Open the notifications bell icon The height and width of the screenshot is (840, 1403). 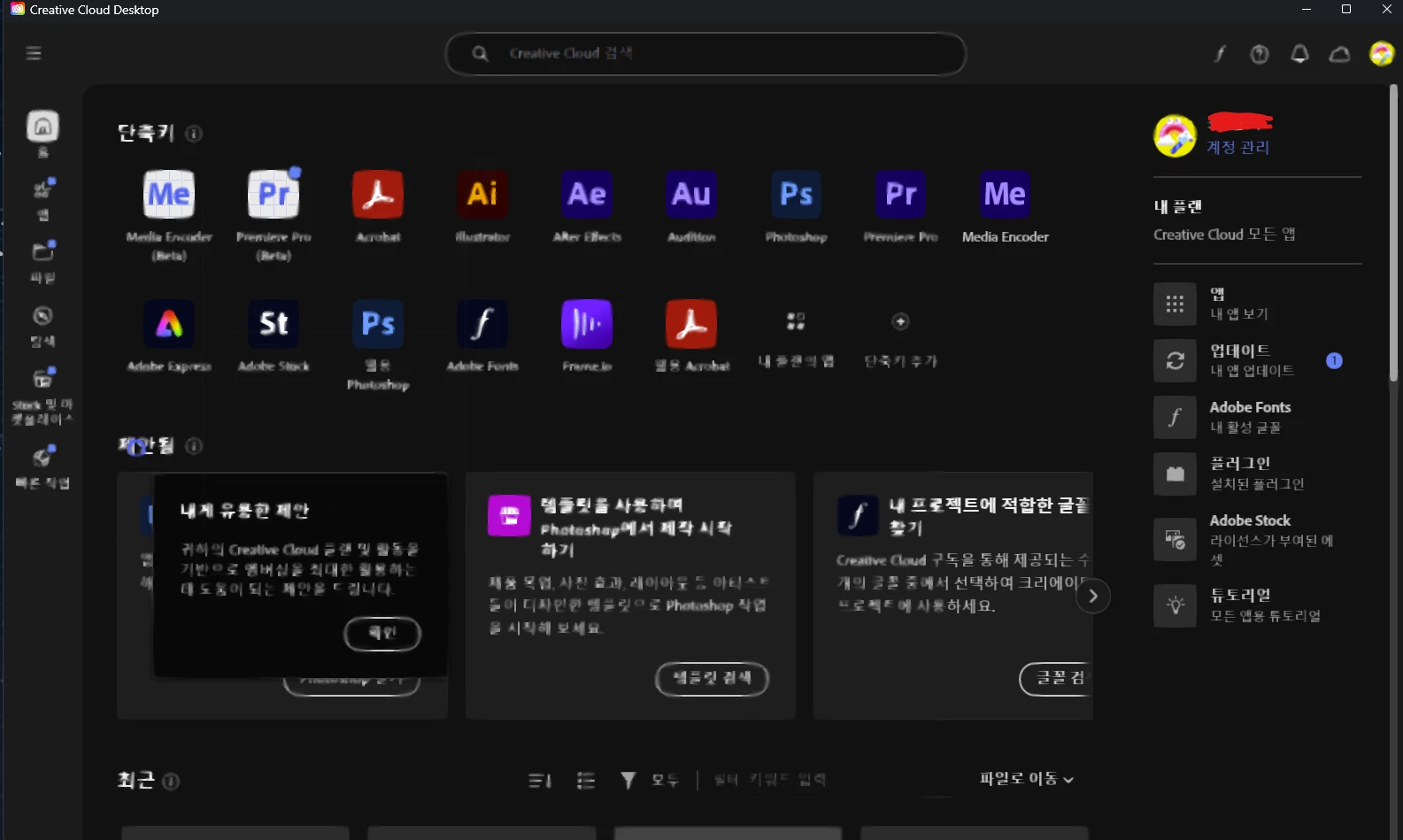[1299, 54]
